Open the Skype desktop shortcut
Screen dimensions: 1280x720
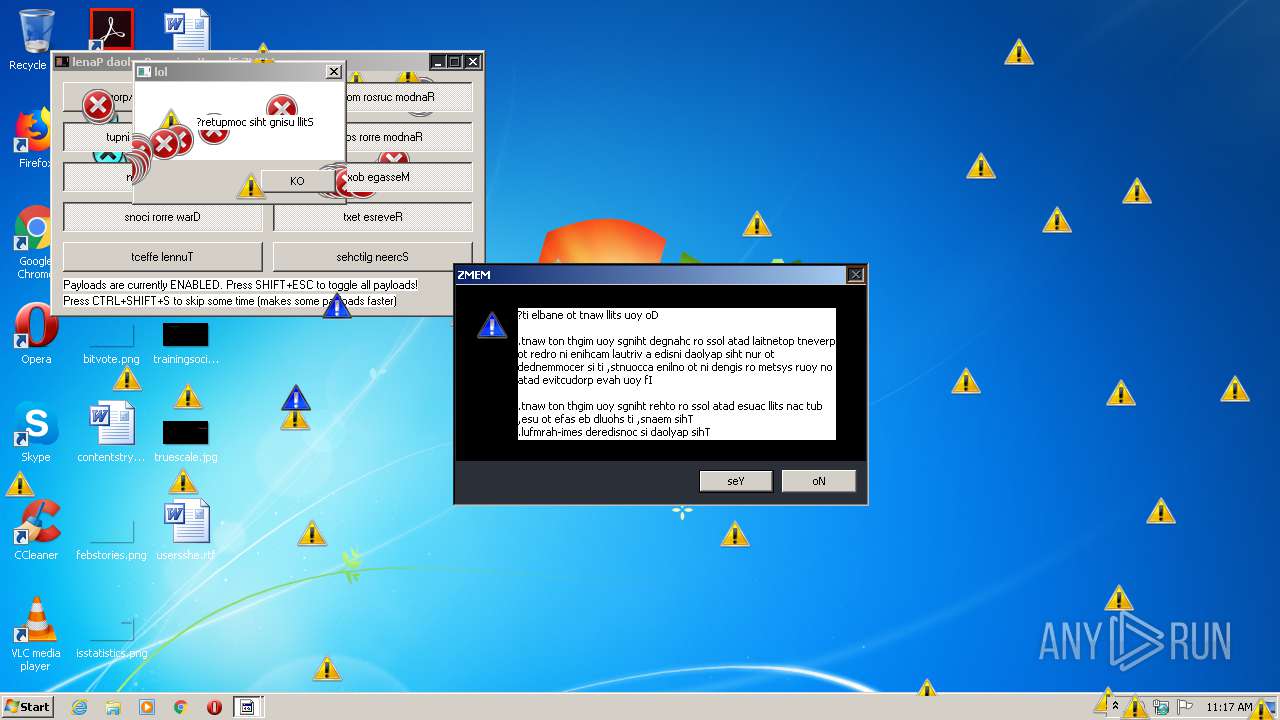tap(35, 433)
